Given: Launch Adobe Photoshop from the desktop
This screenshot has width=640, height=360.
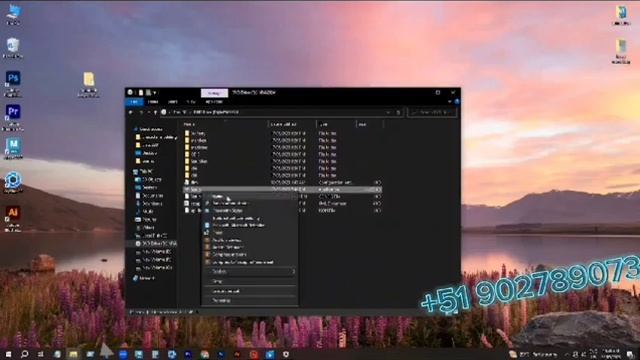Looking at the screenshot, I should 13,83.
